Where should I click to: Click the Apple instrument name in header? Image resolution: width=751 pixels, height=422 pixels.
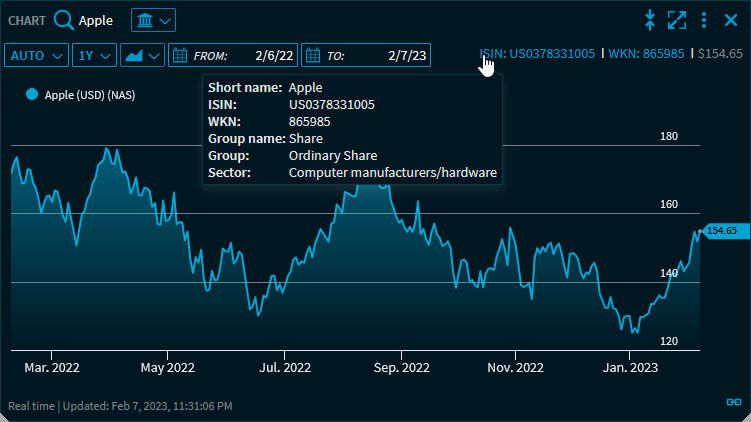click(x=96, y=20)
